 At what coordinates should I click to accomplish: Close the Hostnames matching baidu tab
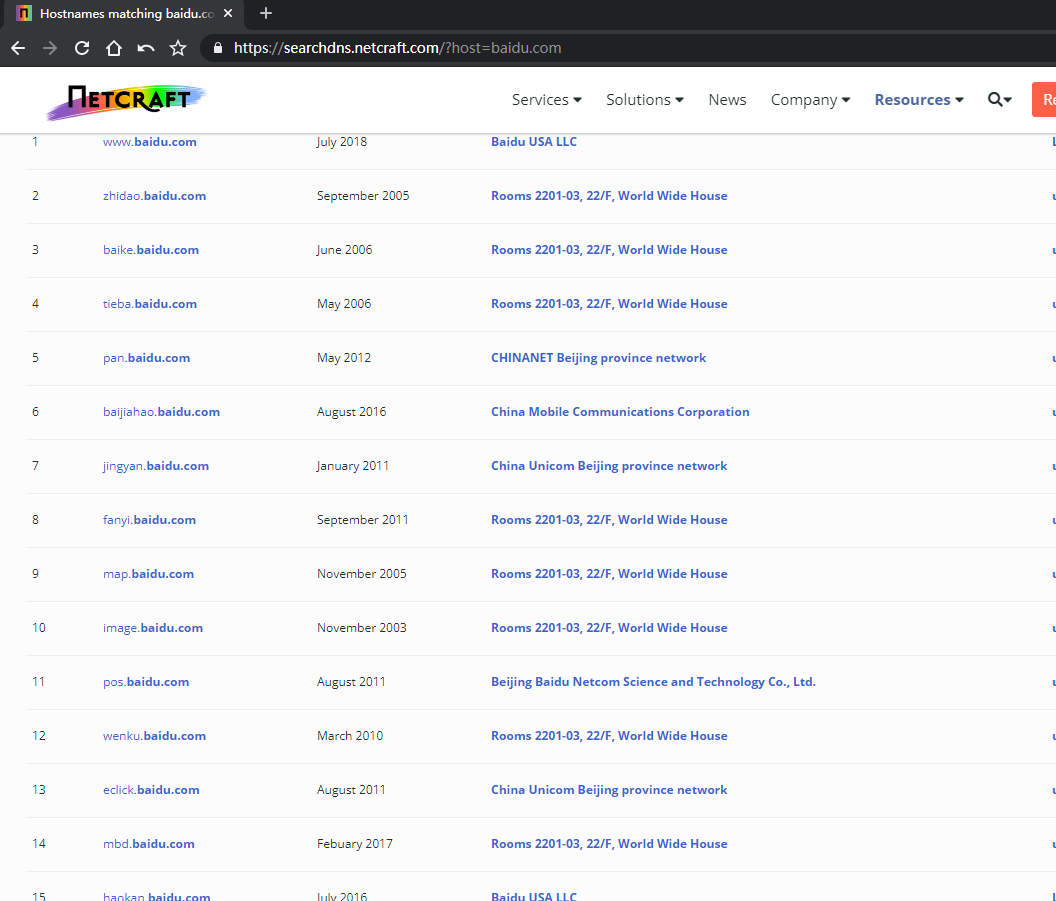pos(228,14)
